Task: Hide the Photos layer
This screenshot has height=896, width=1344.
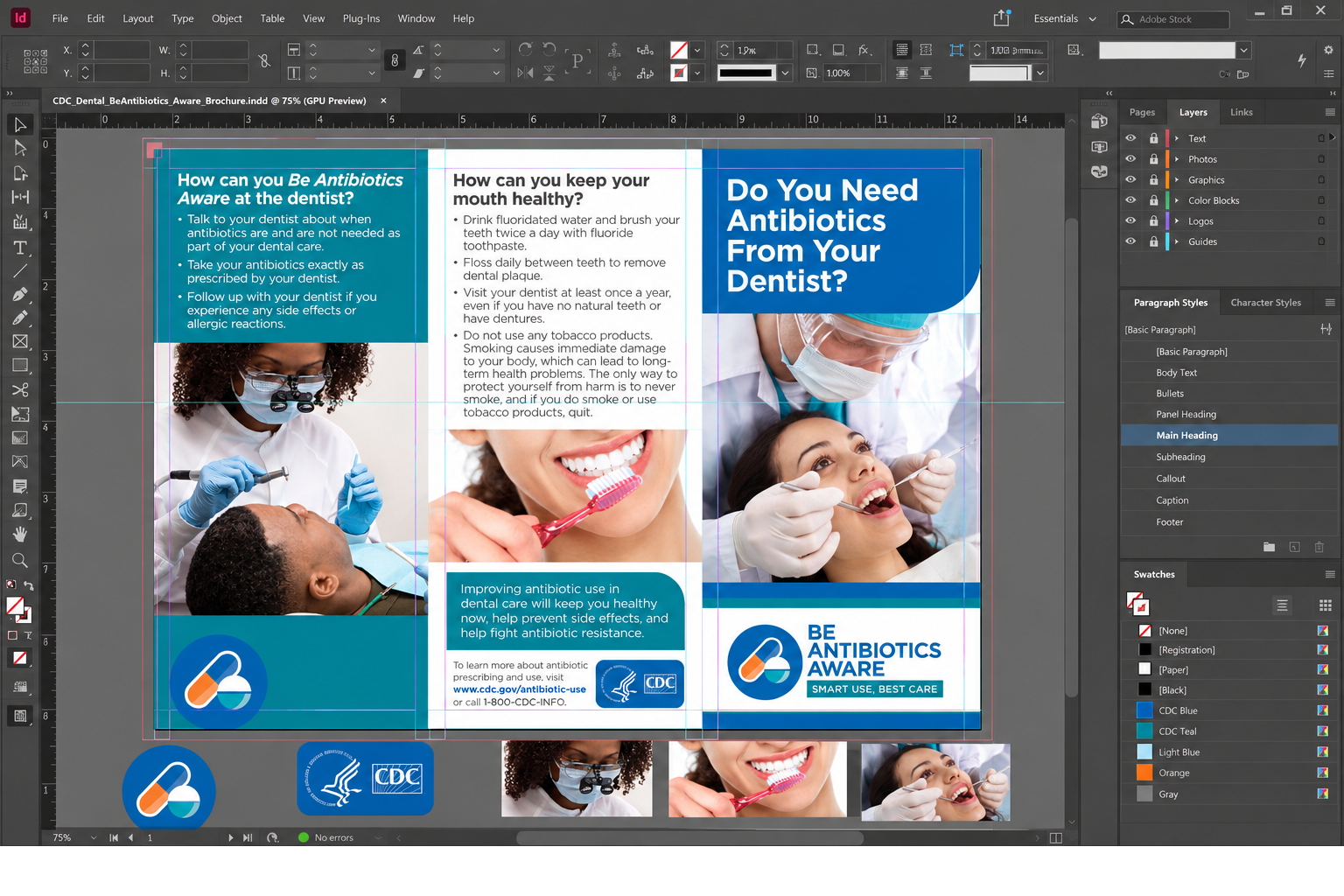Action: pyautogui.click(x=1130, y=159)
